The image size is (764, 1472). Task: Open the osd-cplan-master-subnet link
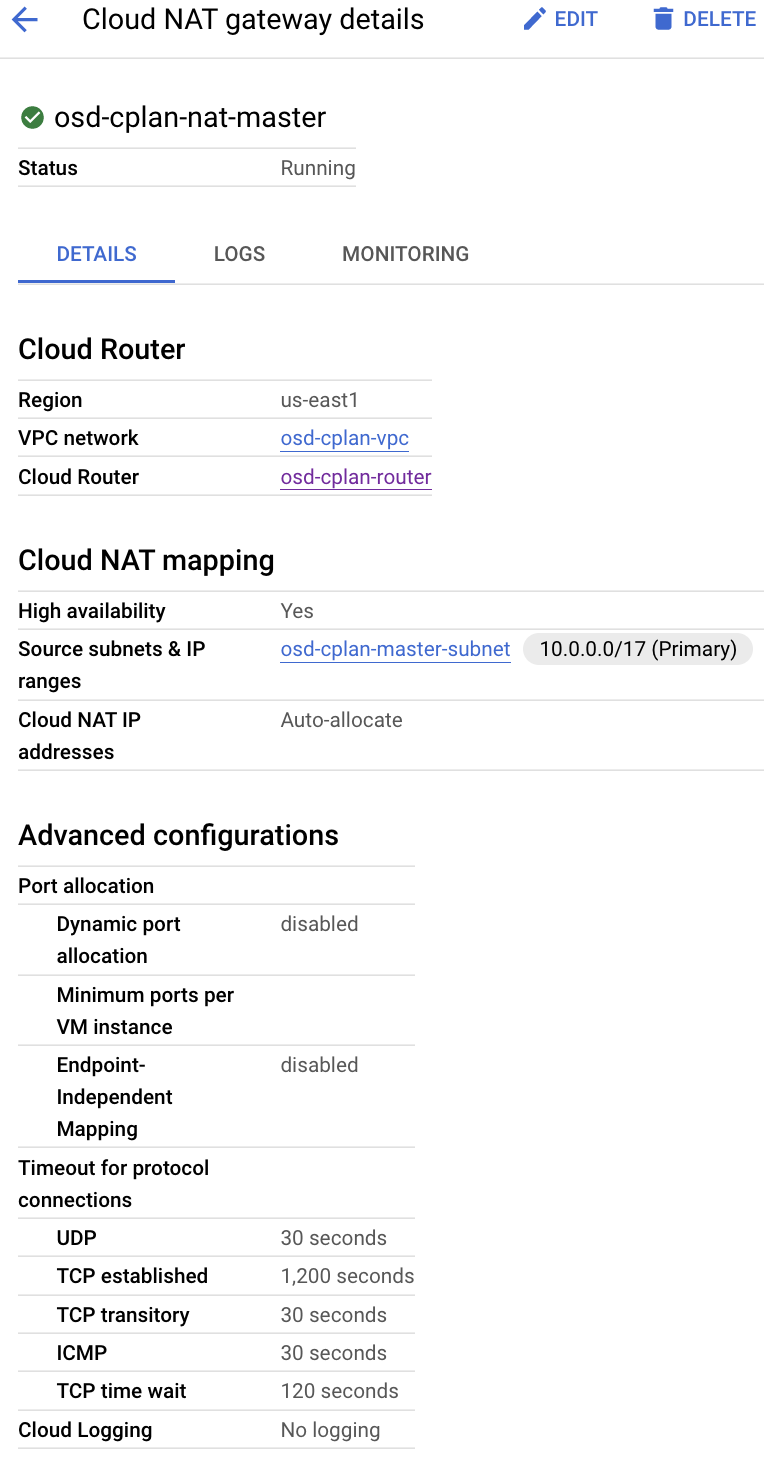click(x=395, y=649)
